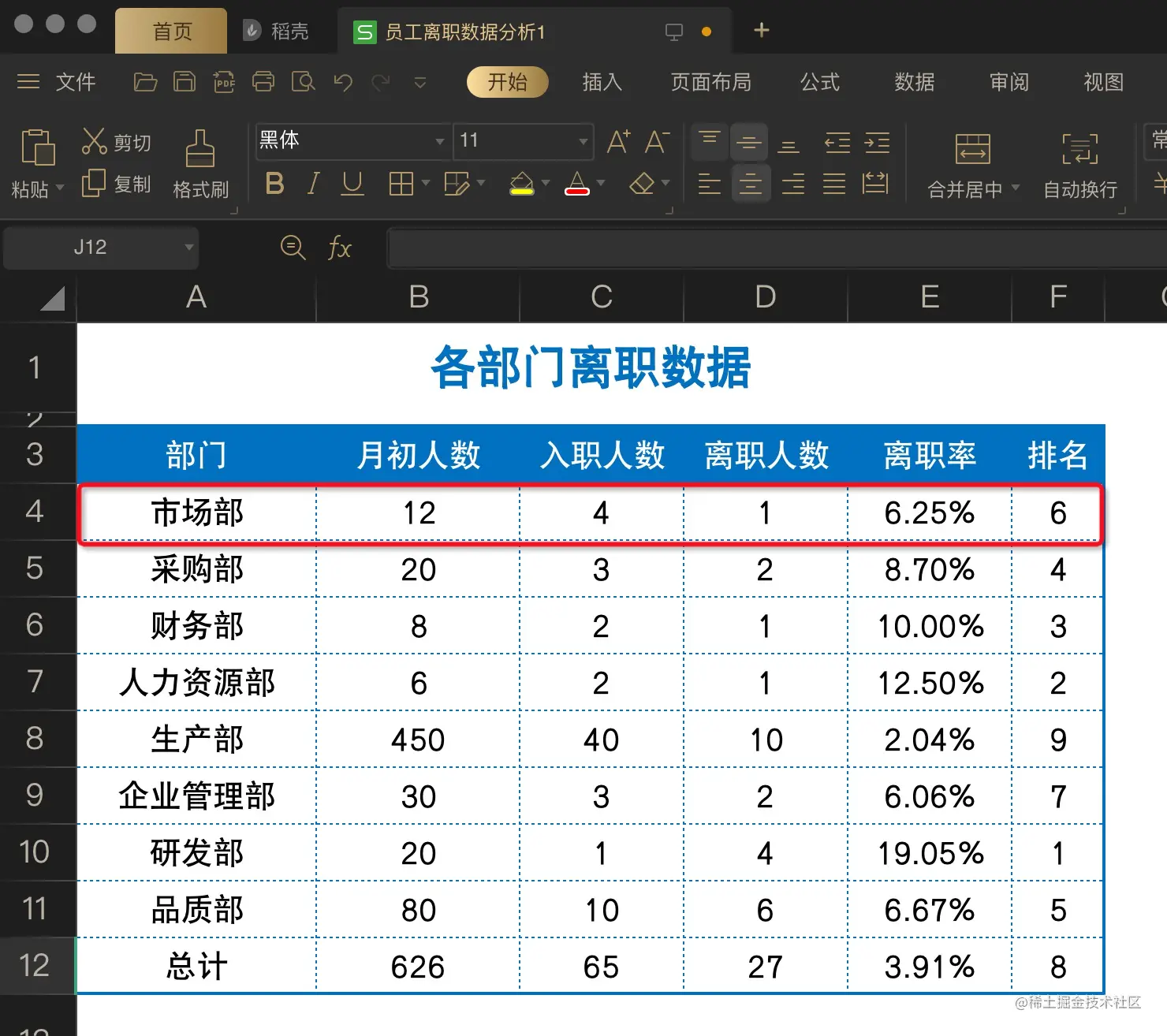Cut selection with scissors icon
The image size is (1167, 1036).
[x=94, y=142]
